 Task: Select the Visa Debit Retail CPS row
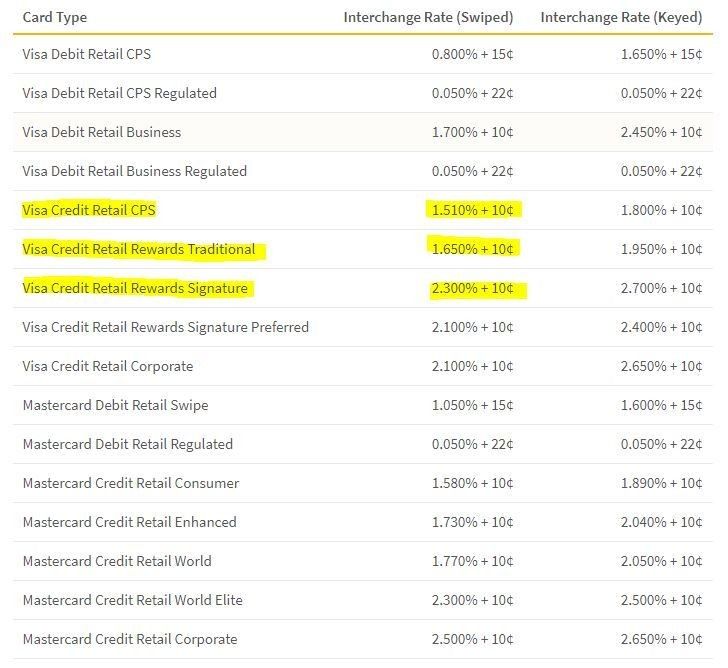pos(363,54)
